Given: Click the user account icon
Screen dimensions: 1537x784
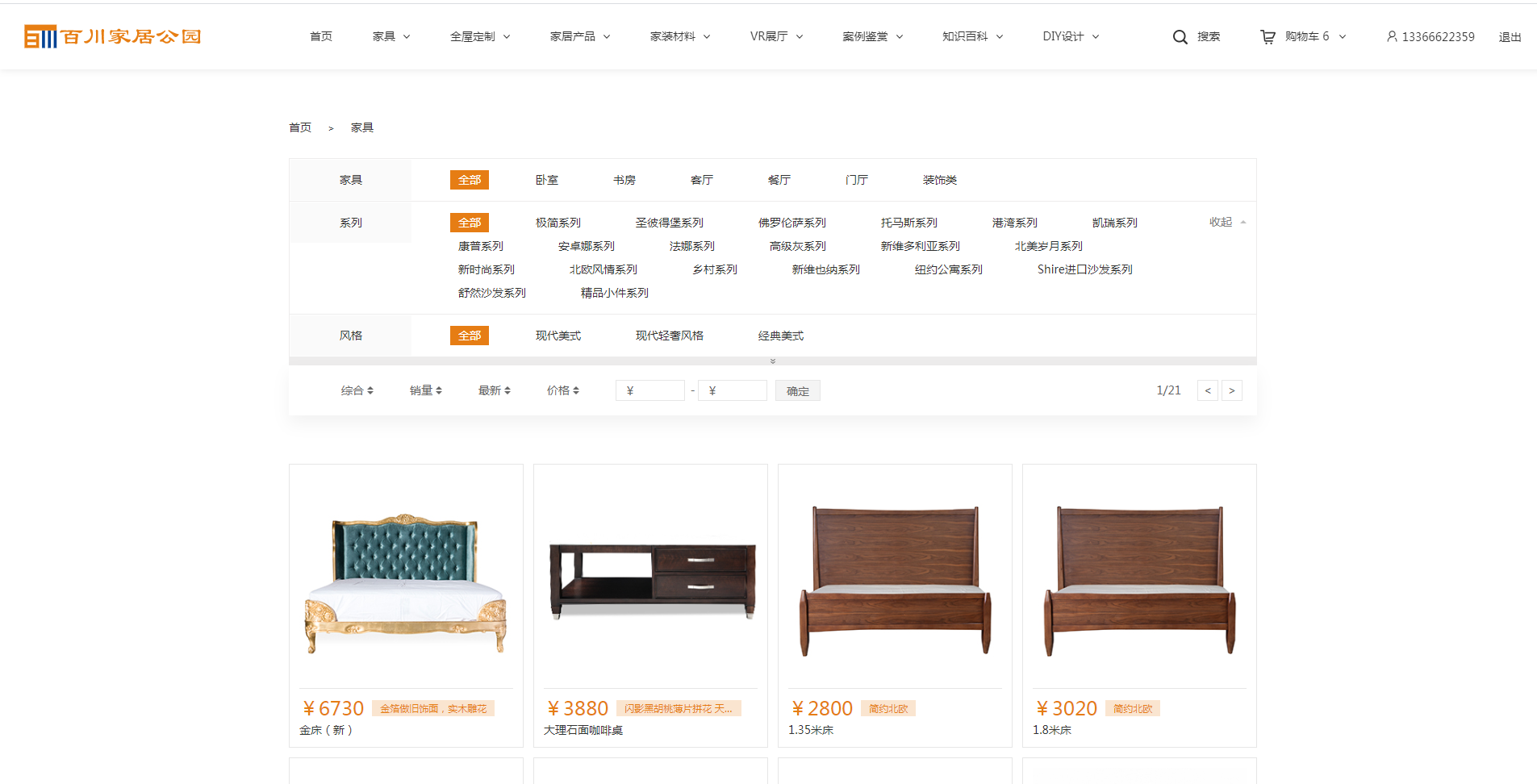Looking at the screenshot, I should (1392, 36).
